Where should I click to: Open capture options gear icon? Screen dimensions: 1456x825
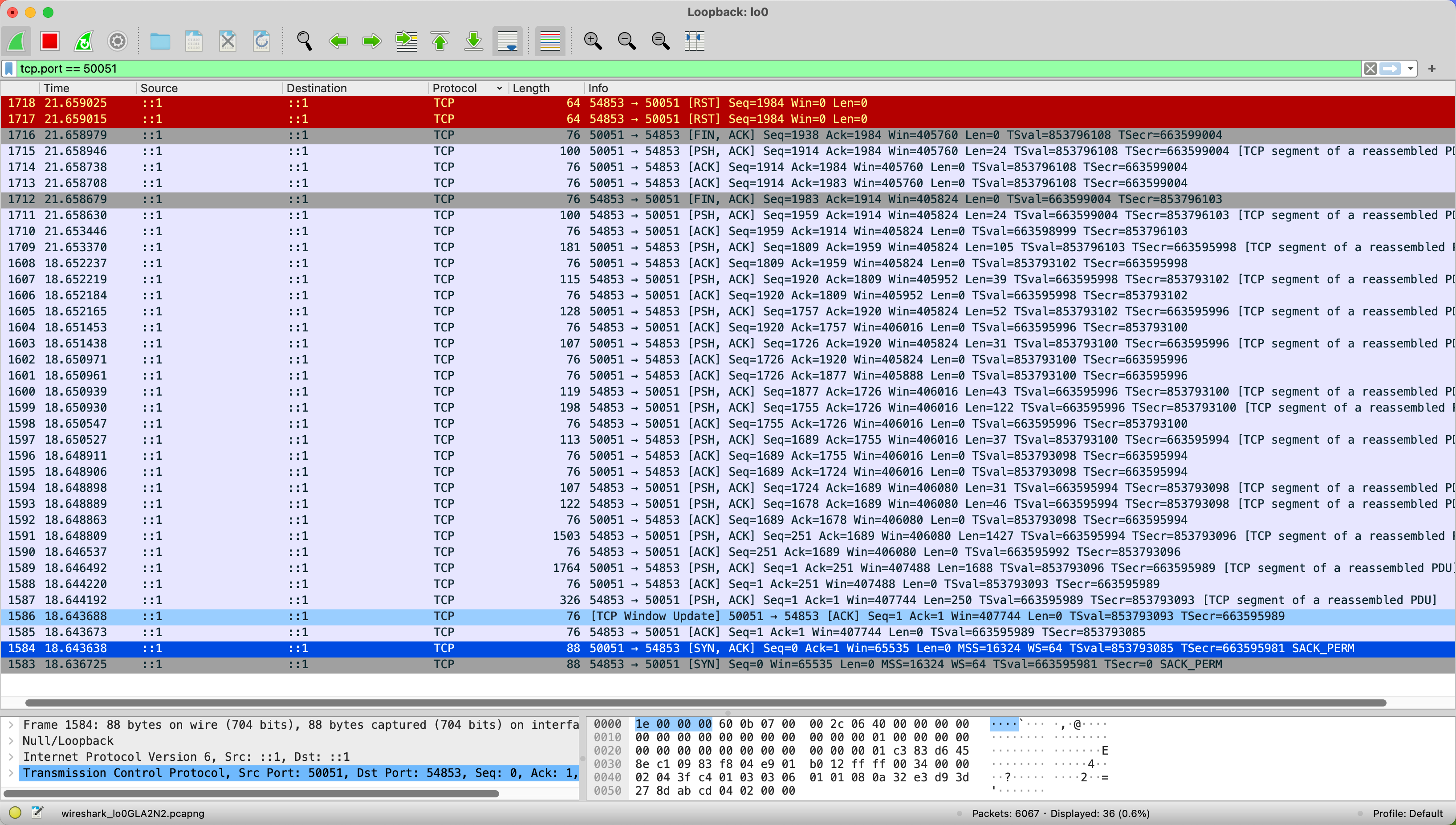117,41
